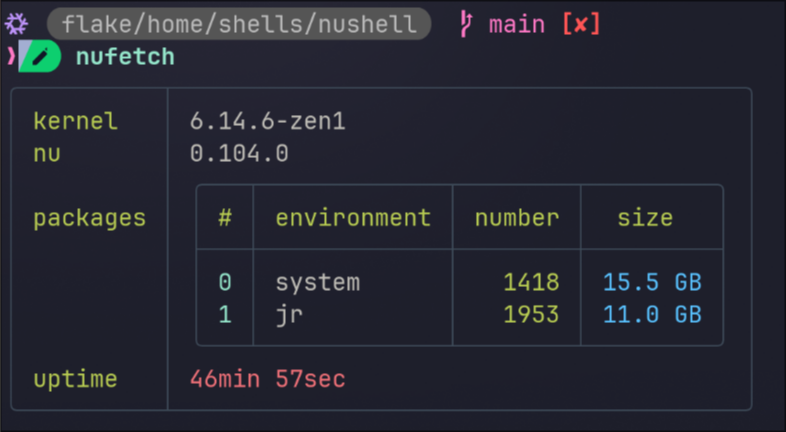
Task: Click the Nix snowflake icon in the prompt
Action: tap(16, 24)
